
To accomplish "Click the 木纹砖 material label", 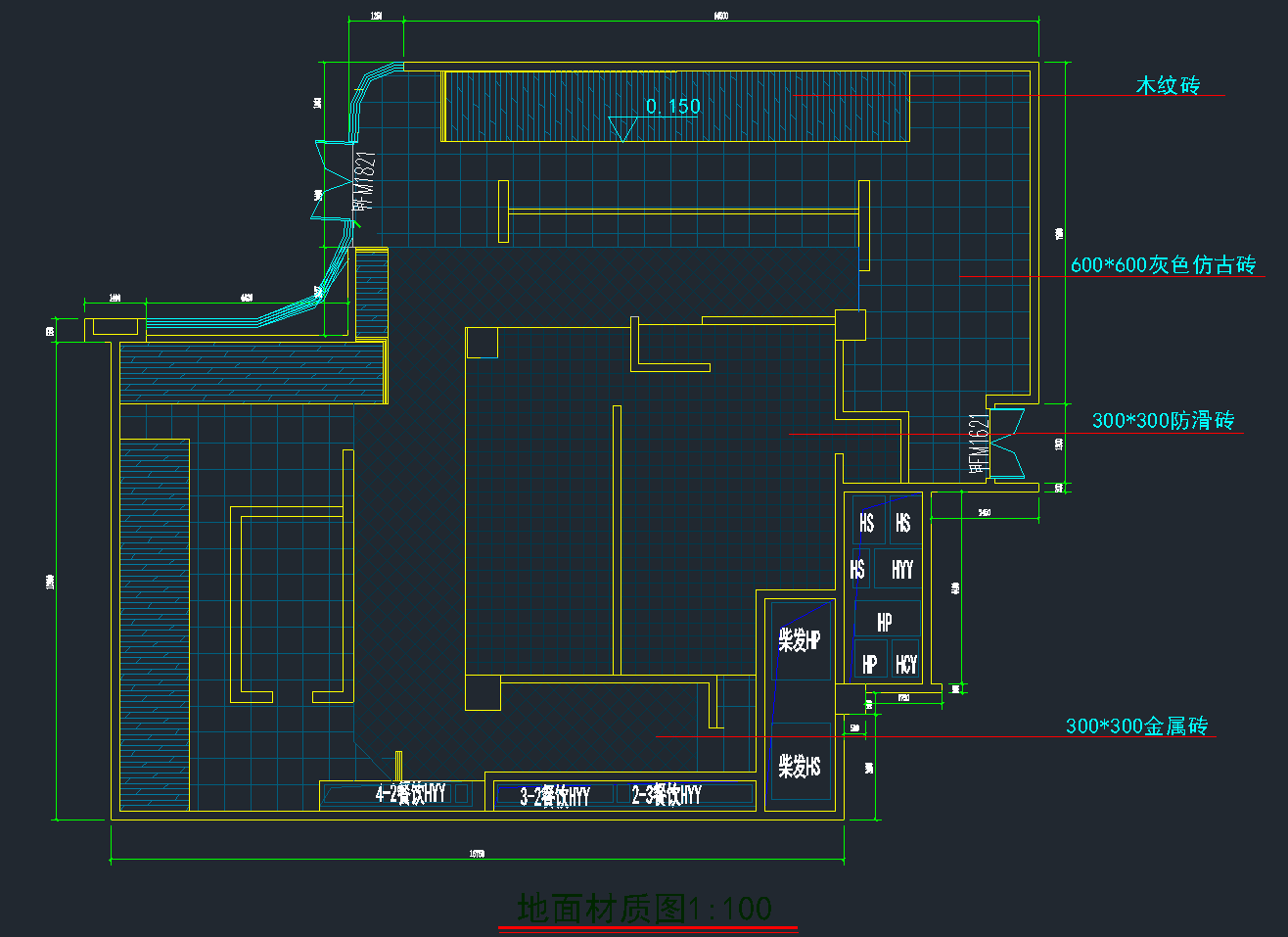I will tap(1167, 85).
